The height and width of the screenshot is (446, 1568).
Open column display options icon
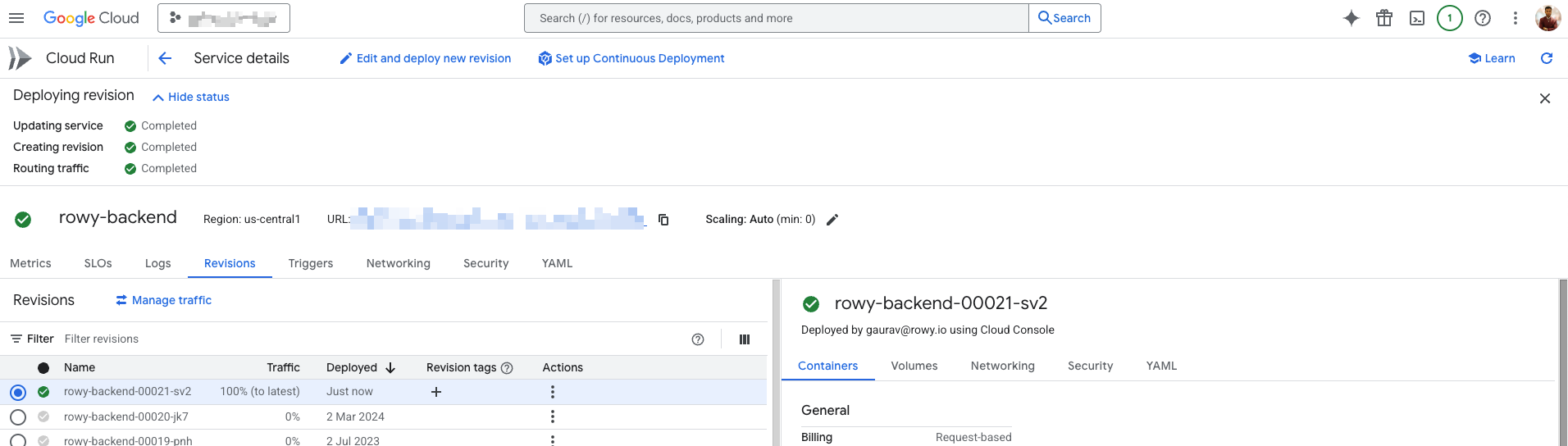coord(745,339)
